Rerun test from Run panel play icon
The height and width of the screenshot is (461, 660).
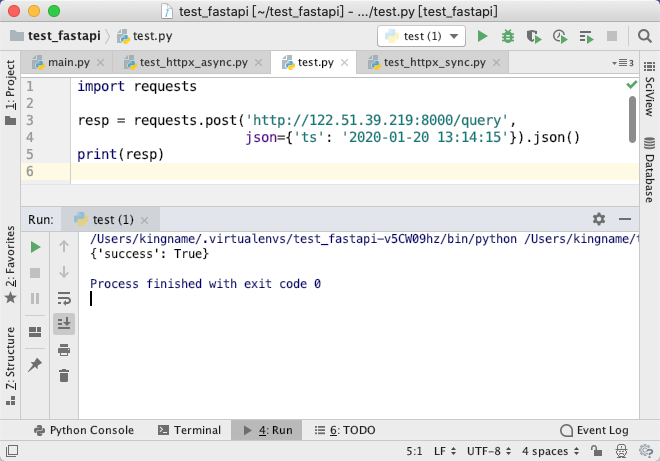(35, 247)
